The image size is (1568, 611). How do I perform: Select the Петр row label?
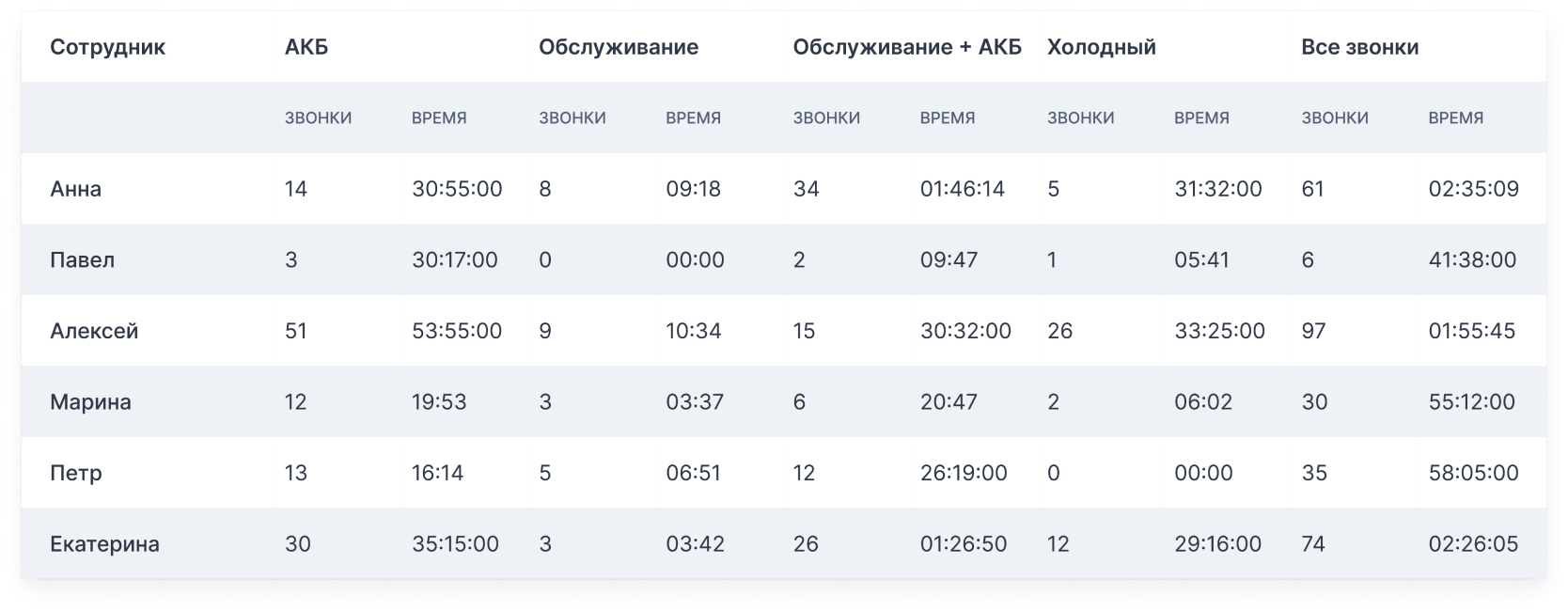75,473
